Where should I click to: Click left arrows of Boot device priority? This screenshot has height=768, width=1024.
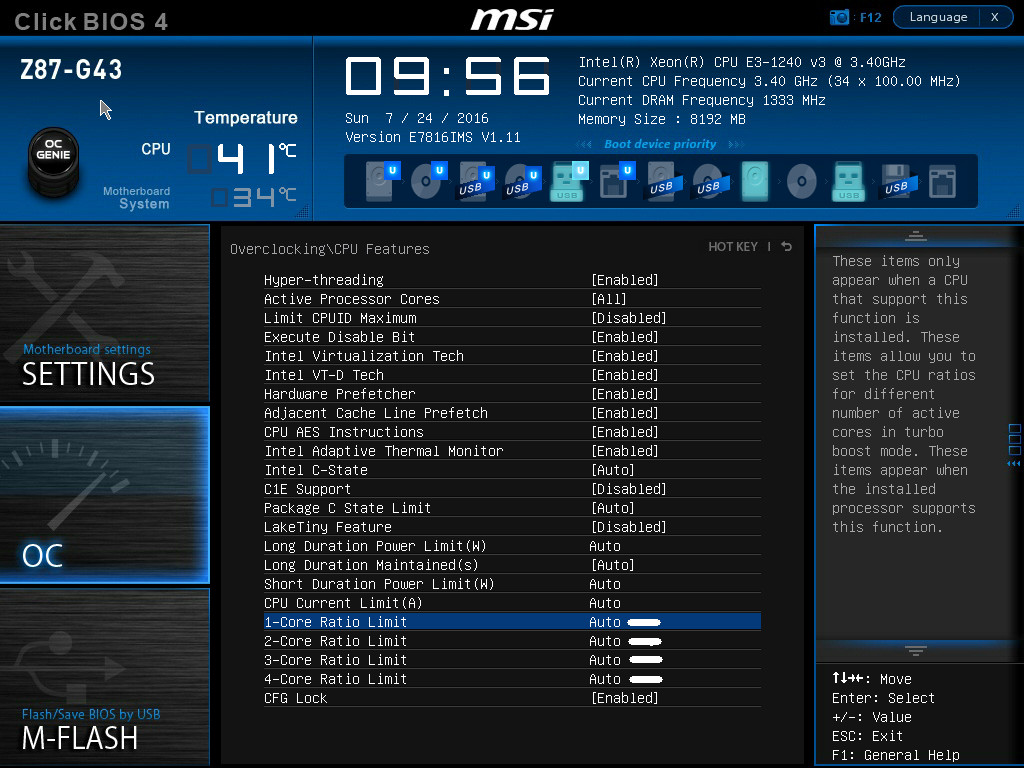click(x=584, y=144)
